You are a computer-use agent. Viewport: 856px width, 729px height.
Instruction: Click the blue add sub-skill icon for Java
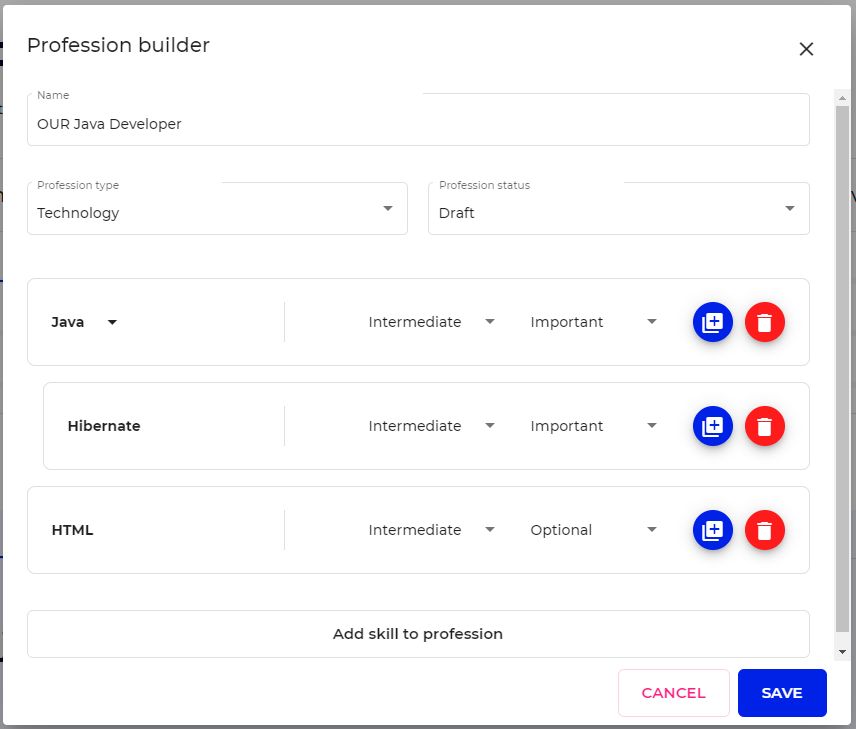point(712,322)
